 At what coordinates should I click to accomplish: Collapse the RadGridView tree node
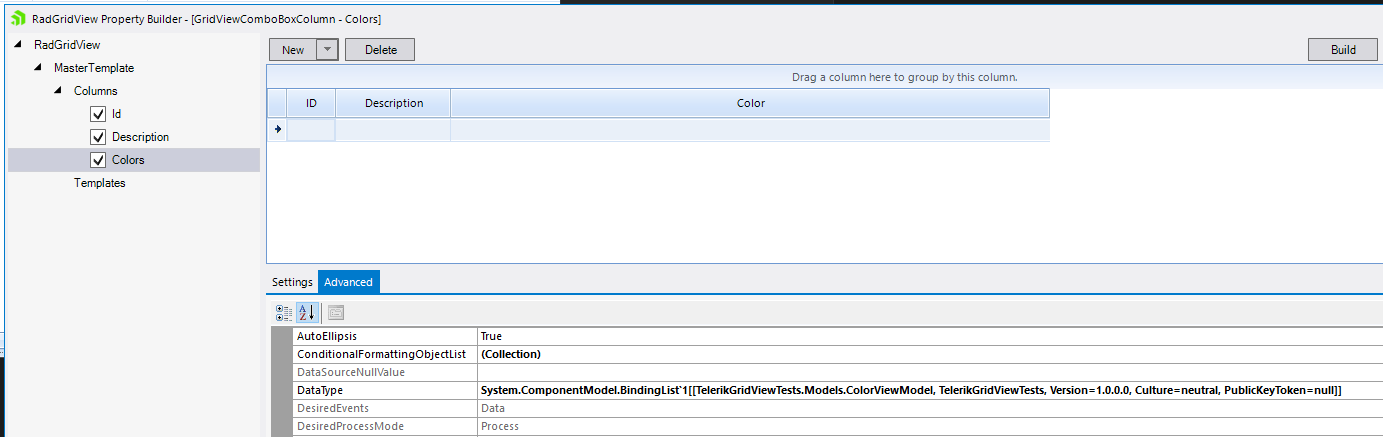click(19, 45)
